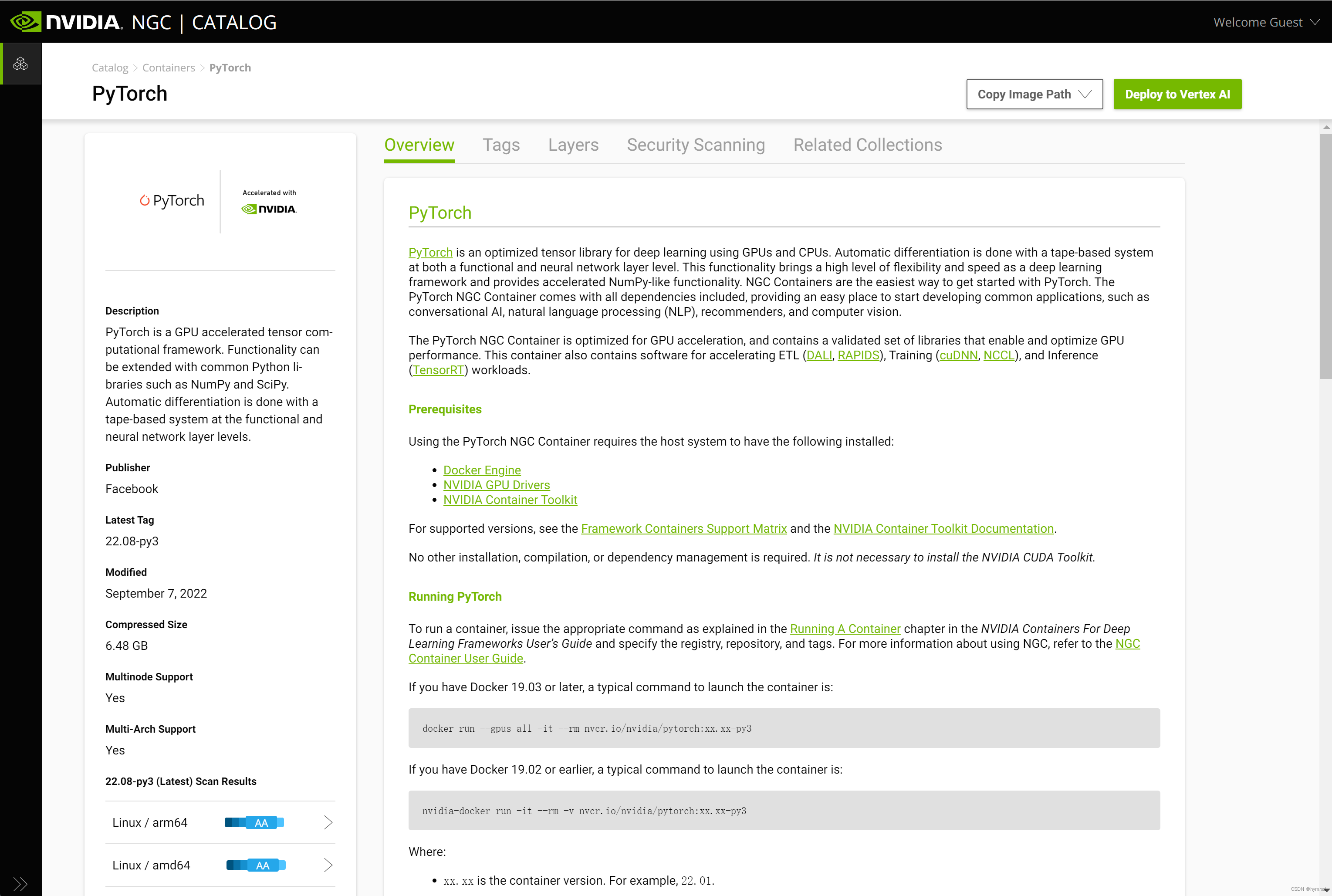Click the Accelerated with NVIDIA badge

pos(269,202)
